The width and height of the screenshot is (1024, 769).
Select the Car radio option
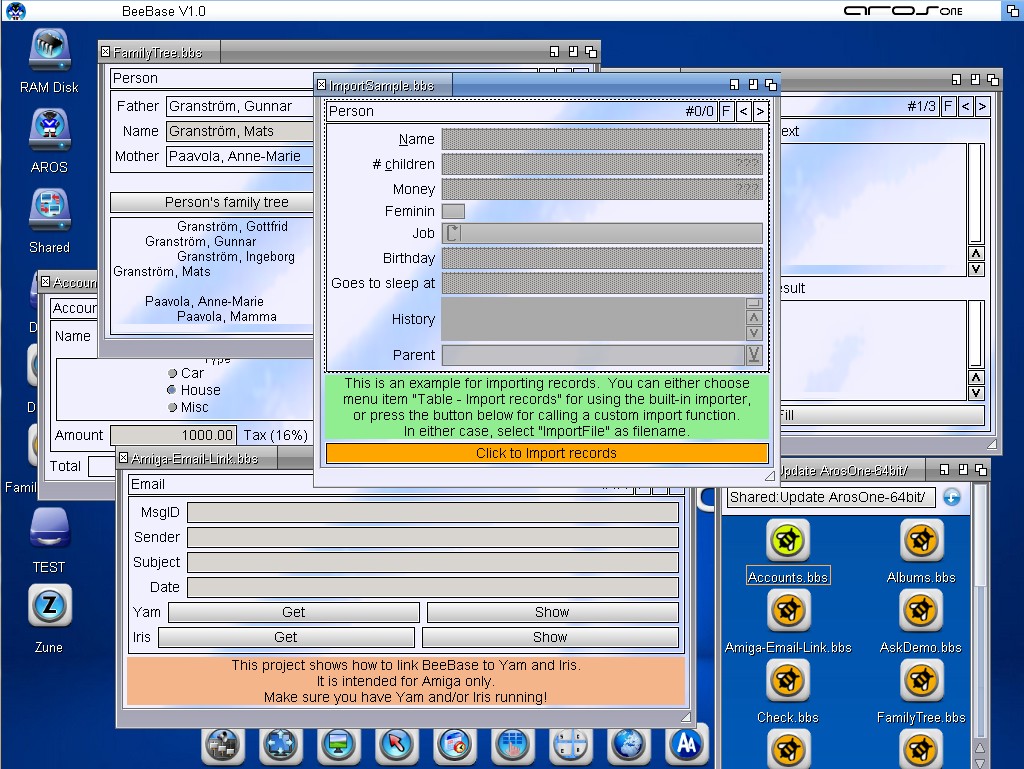[x=172, y=373]
